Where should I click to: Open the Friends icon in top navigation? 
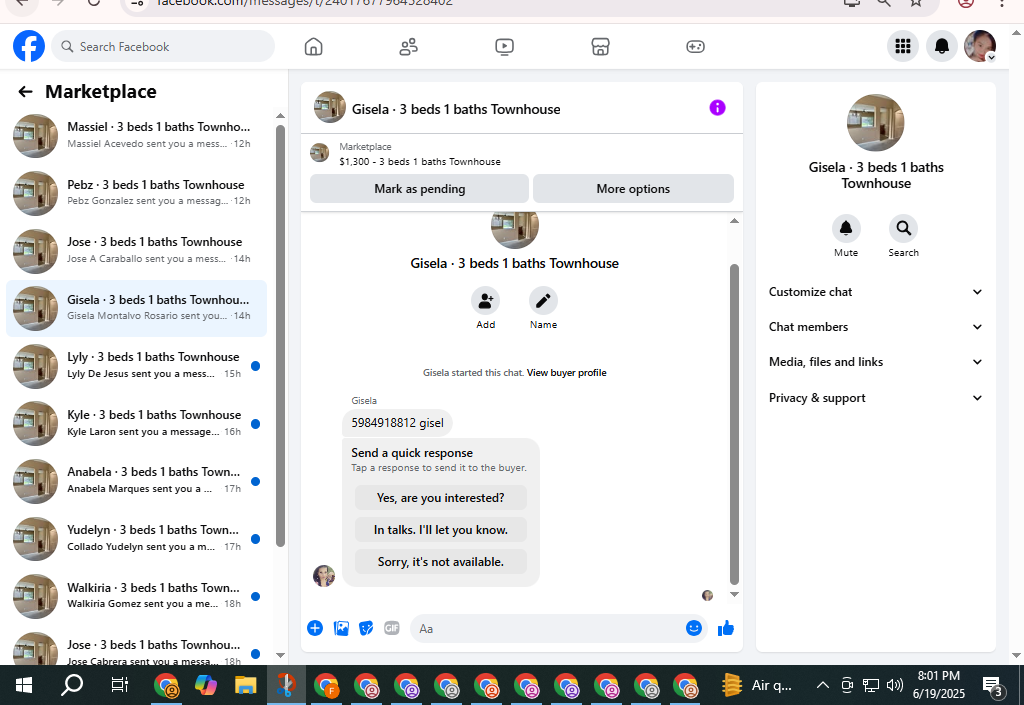tap(409, 46)
